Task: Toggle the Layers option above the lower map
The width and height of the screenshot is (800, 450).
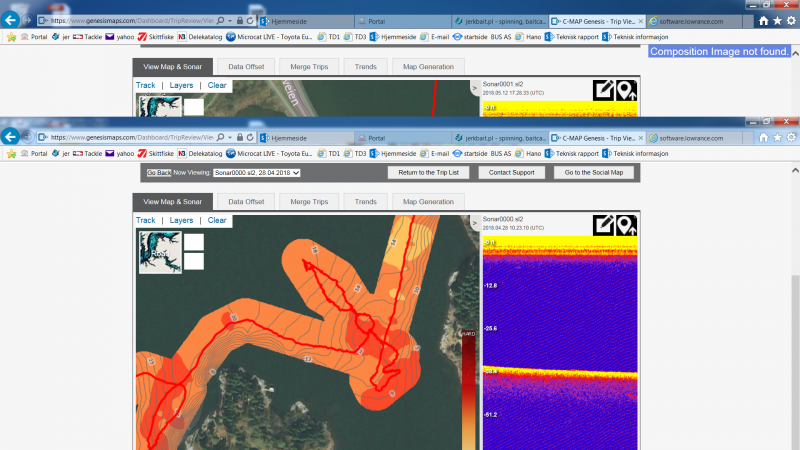Action: tap(181, 220)
